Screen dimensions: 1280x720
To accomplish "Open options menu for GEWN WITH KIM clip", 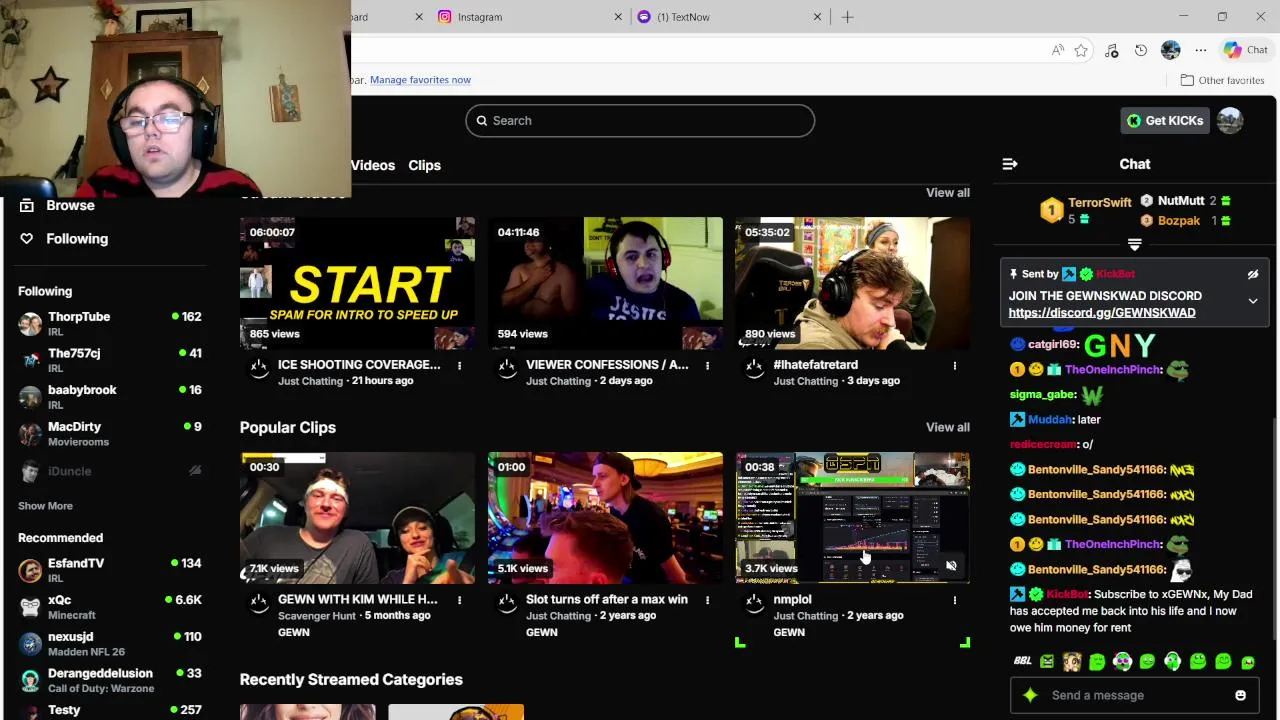I will 459,600.
